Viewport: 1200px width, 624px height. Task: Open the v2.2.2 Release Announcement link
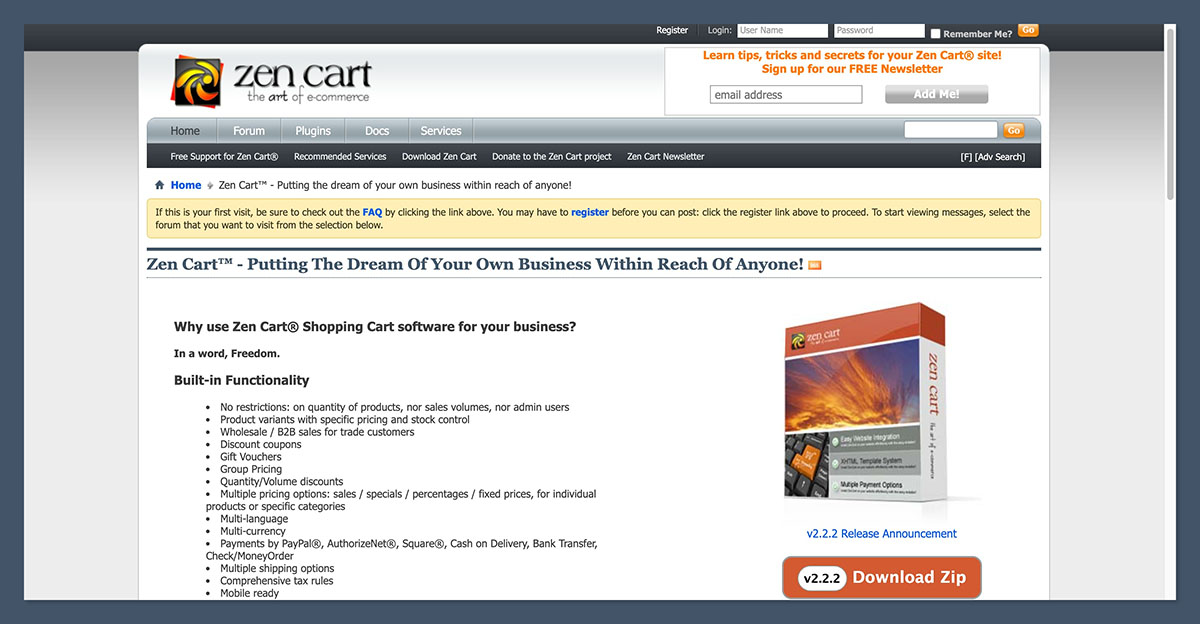pyautogui.click(x=882, y=534)
